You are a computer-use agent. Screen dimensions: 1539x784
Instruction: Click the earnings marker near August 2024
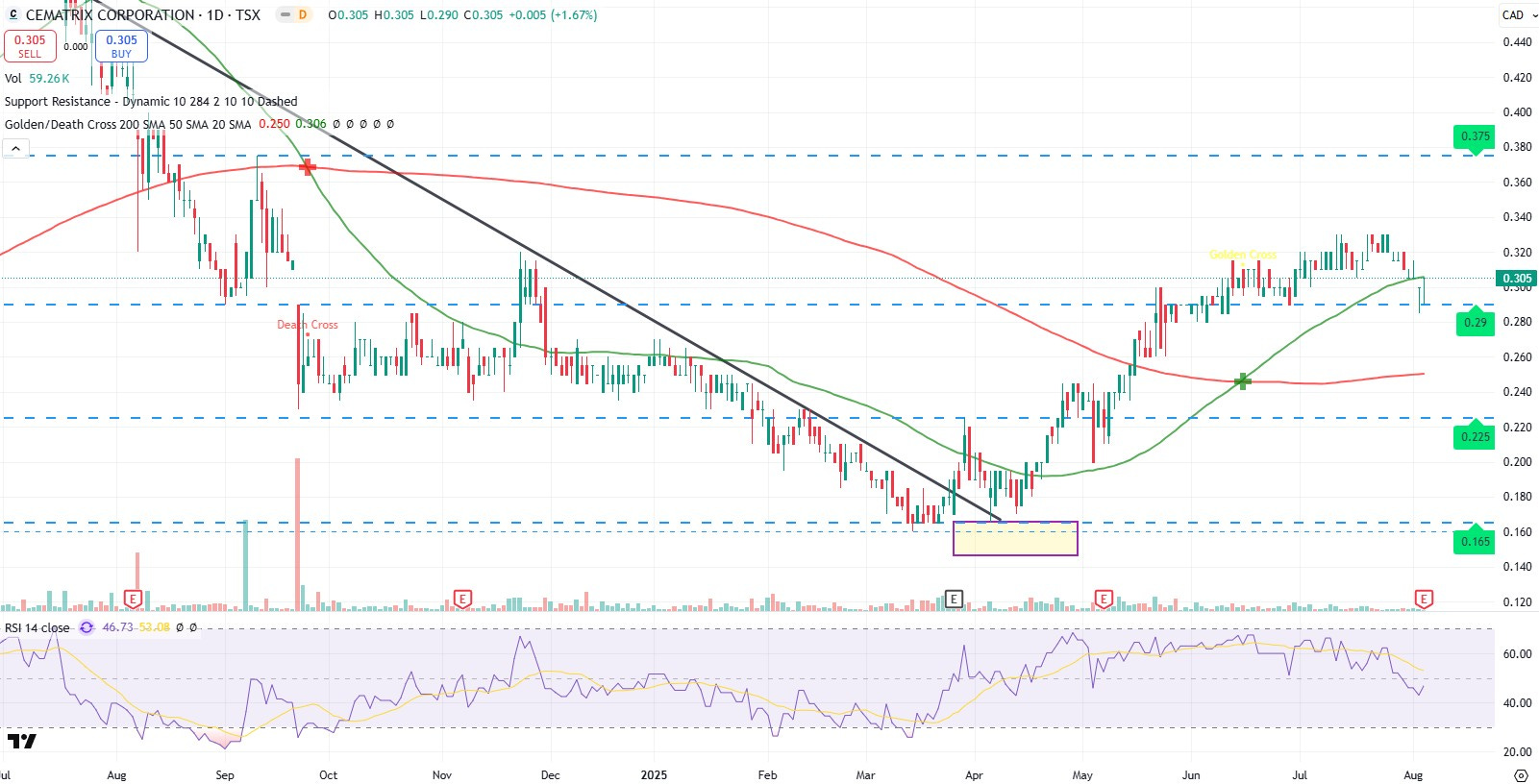pos(134,600)
